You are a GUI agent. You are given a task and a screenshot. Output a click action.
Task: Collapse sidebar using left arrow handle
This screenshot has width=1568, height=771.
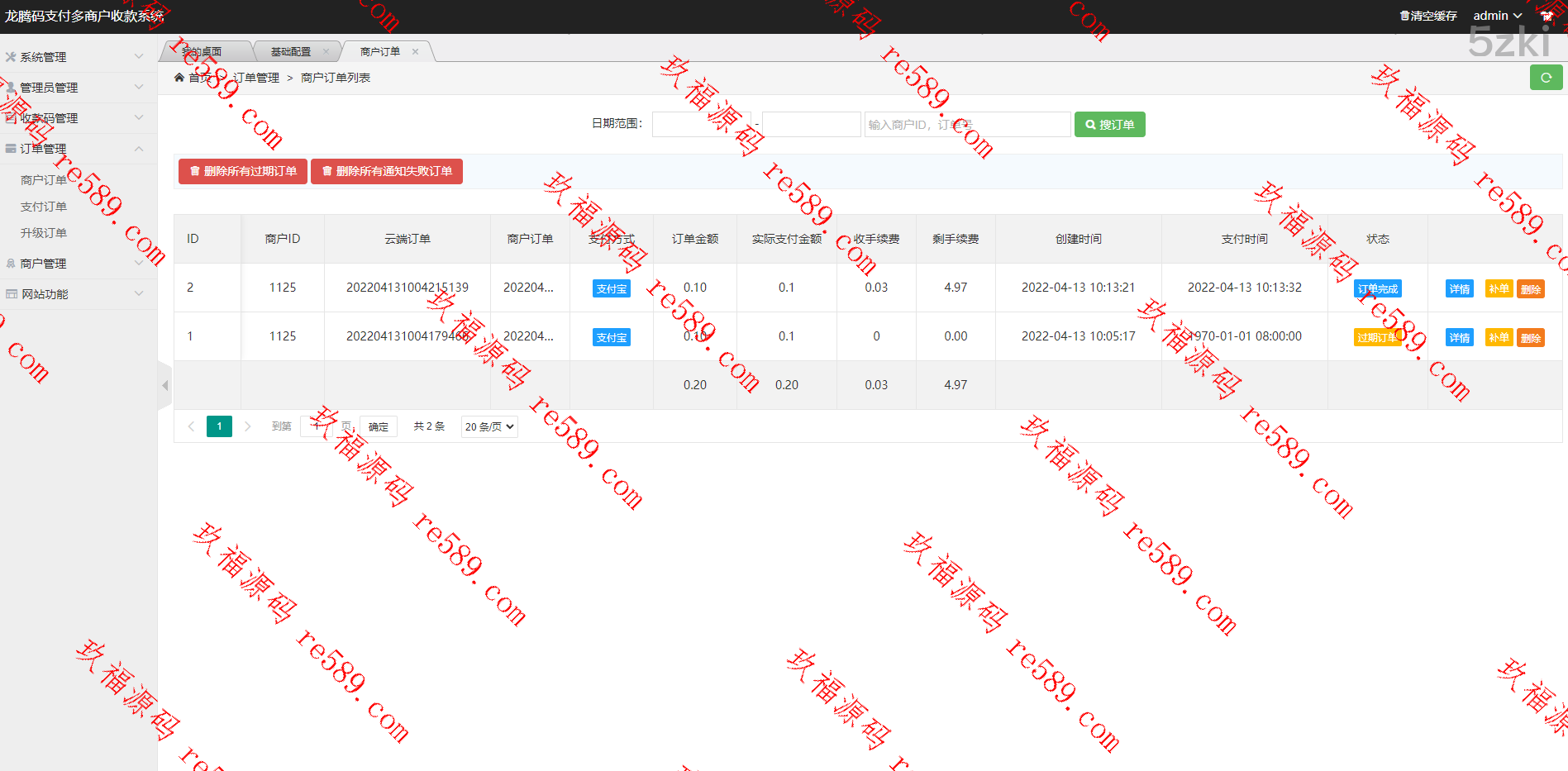click(165, 385)
